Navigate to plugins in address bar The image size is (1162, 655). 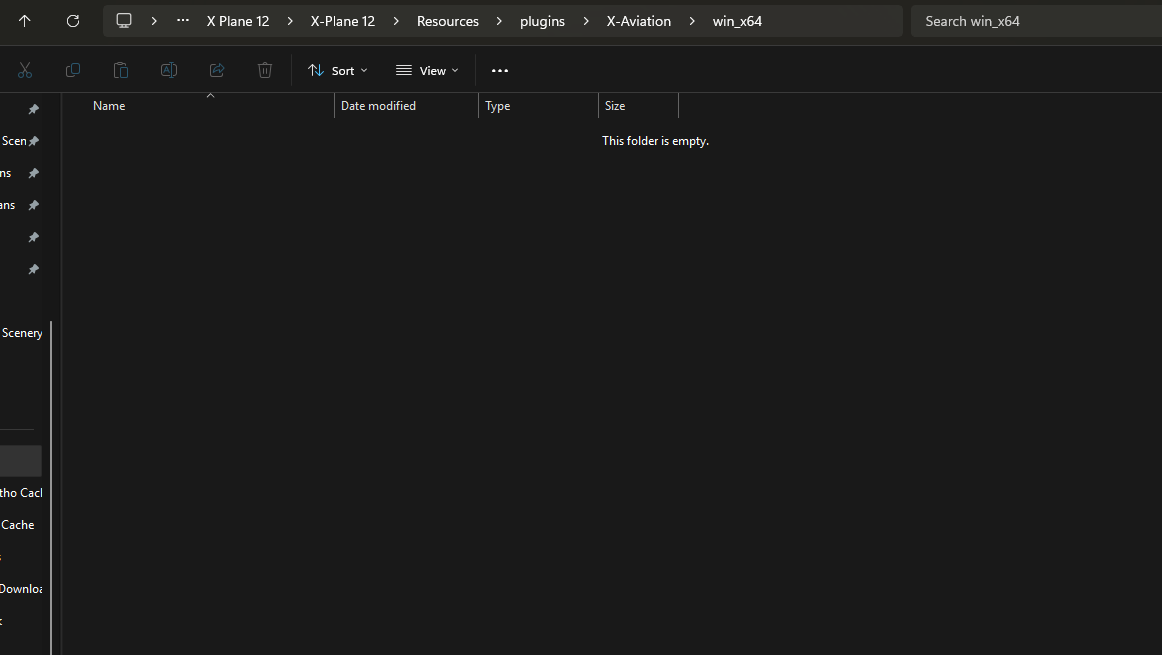(542, 21)
